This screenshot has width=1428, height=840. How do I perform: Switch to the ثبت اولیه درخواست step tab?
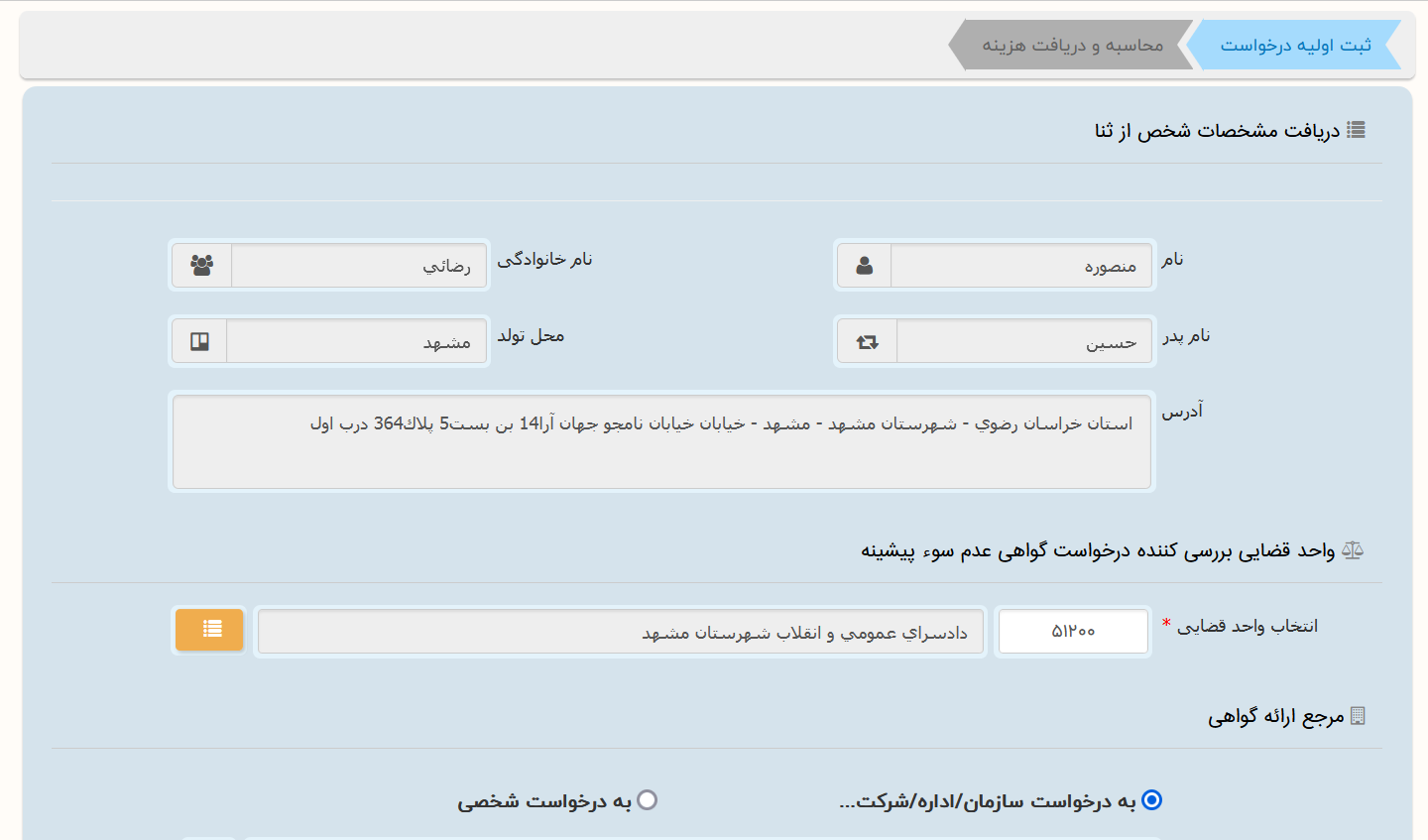[x=1294, y=46]
